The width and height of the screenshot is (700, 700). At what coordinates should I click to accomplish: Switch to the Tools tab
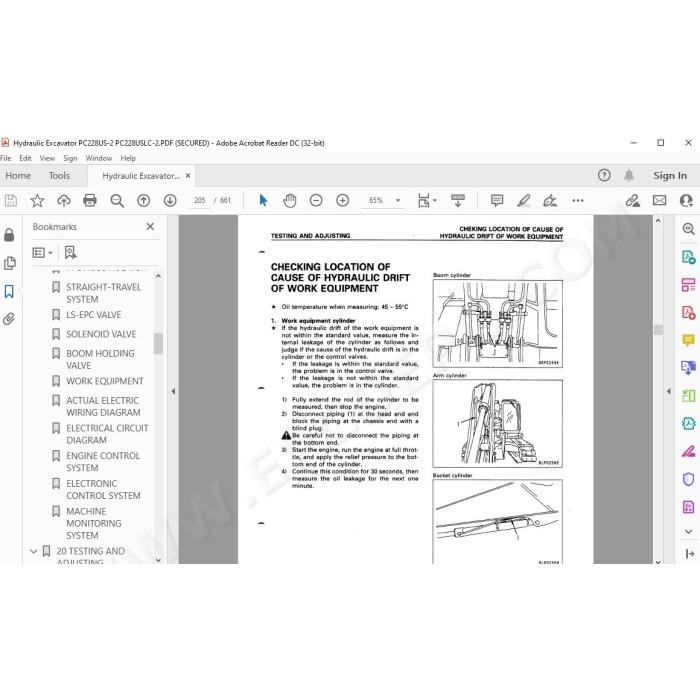59,175
